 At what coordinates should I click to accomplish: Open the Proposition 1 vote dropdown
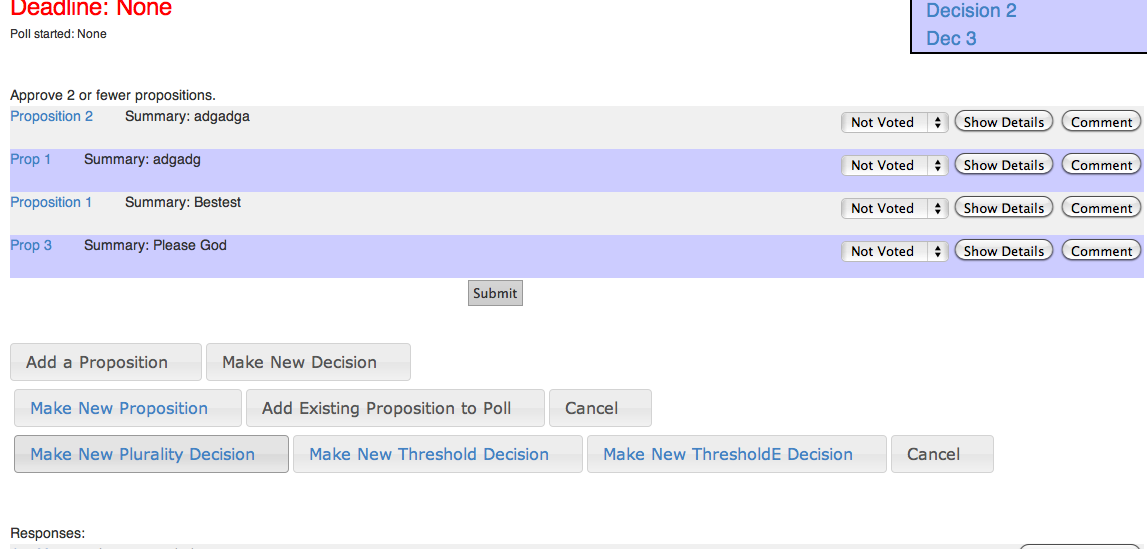(x=894, y=208)
